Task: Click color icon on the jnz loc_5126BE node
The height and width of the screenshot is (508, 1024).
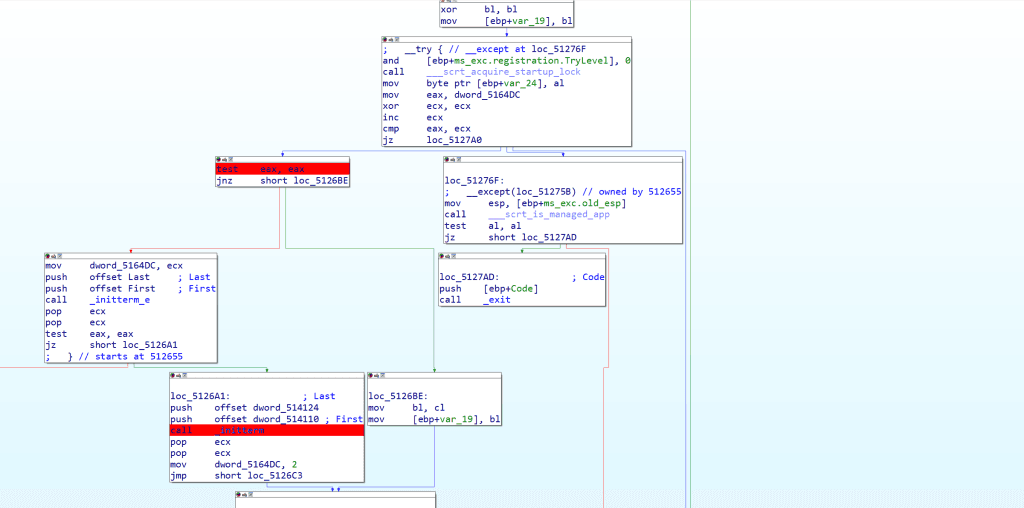Action: (219, 159)
